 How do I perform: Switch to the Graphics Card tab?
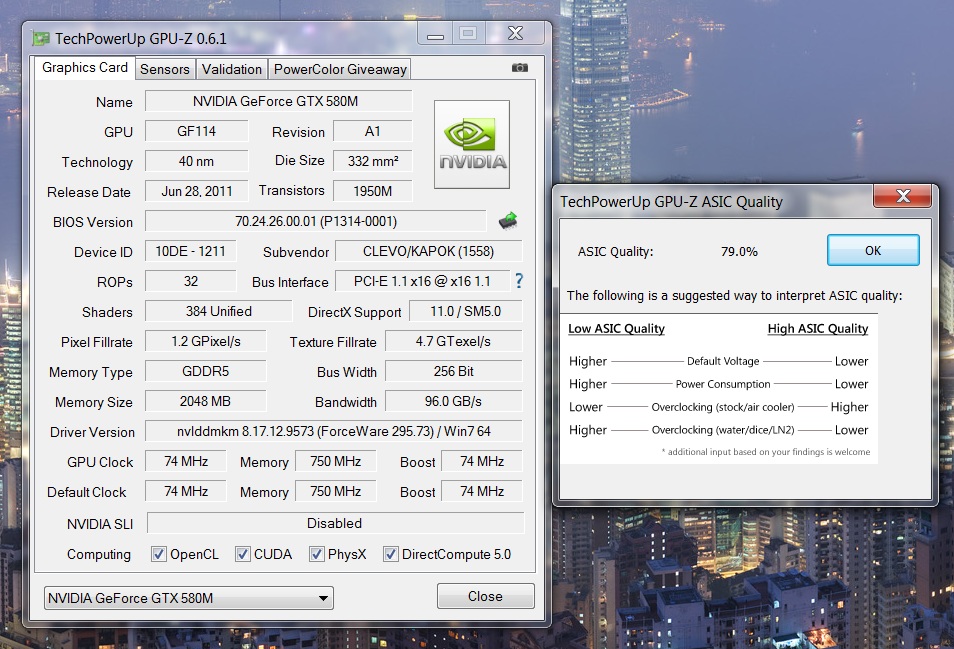pos(85,68)
